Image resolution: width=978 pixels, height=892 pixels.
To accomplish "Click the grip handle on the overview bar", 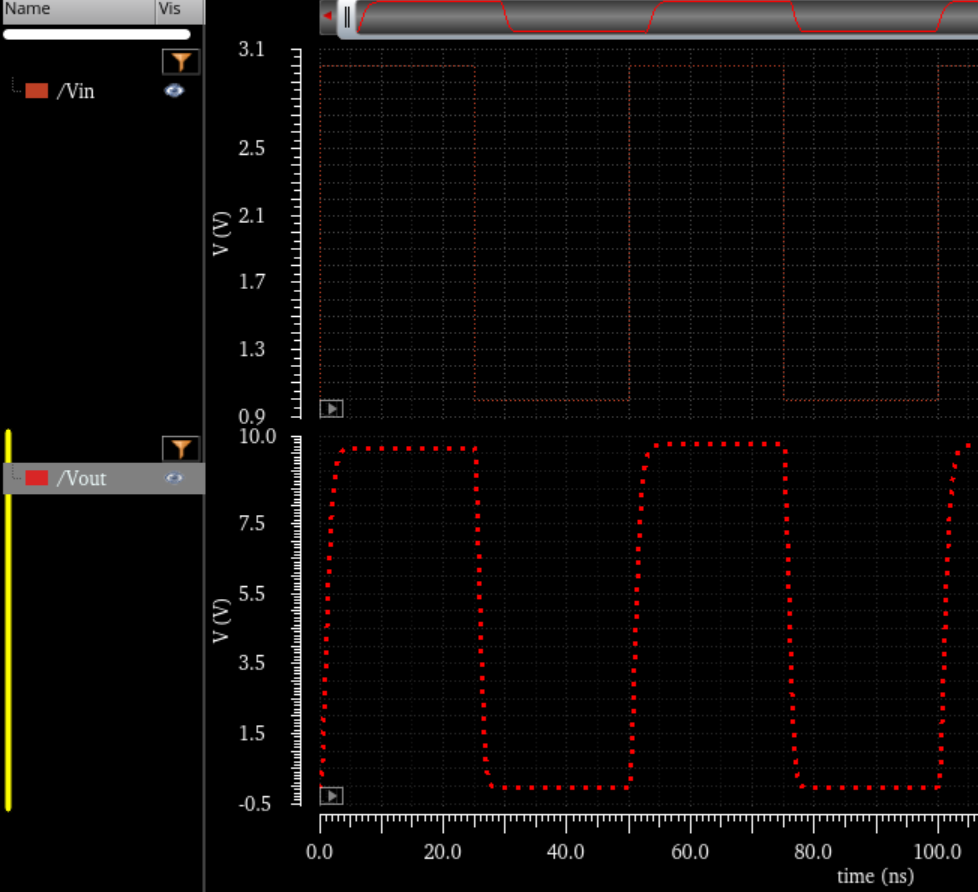I will pyautogui.click(x=347, y=17).
